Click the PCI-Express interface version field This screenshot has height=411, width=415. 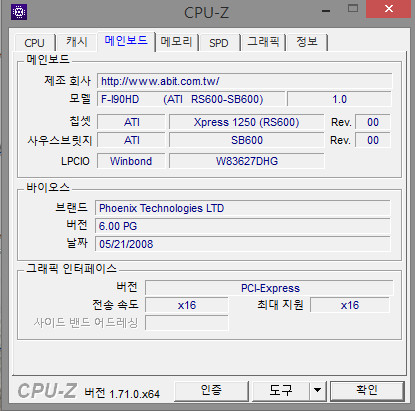coord(269,288)
